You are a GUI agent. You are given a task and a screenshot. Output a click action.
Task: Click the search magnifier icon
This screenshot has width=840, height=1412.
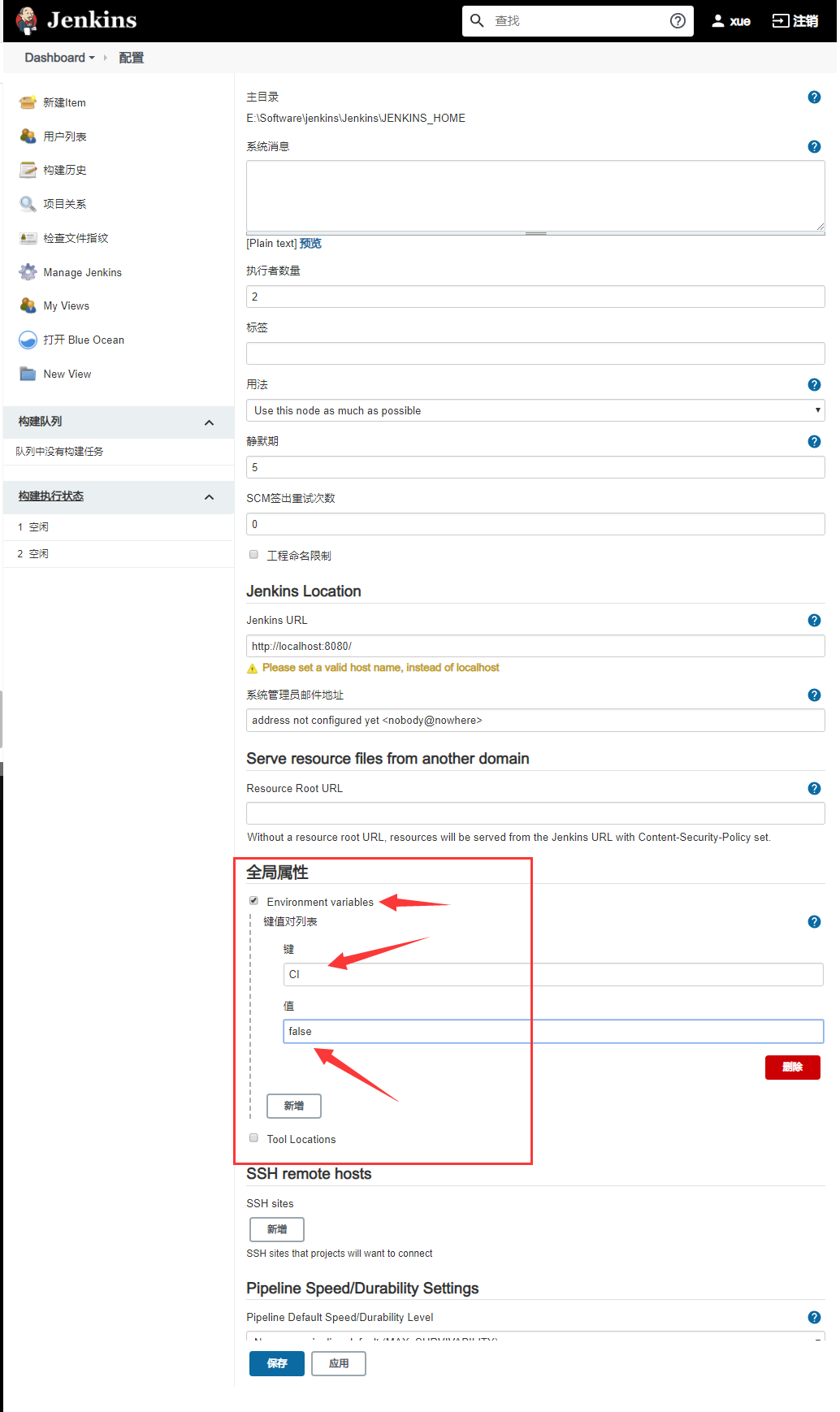click(478, 20)
